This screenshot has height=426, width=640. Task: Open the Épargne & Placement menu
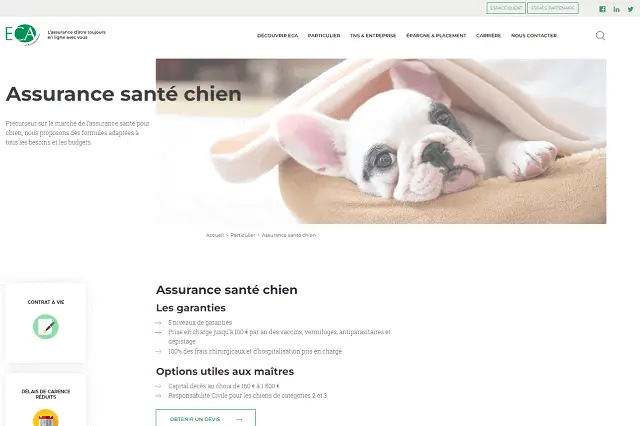click(x=436, y=36)
